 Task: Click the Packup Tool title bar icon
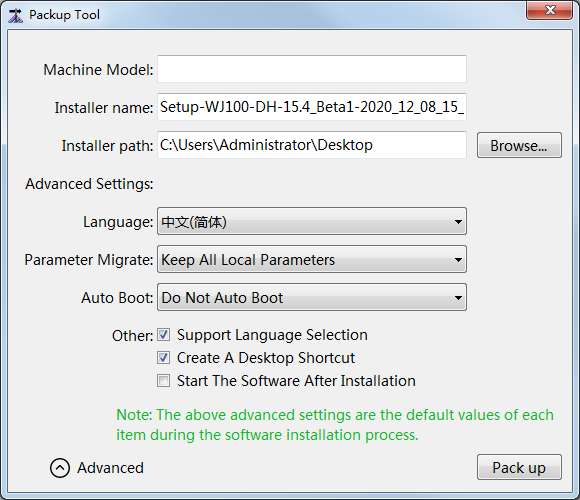point(16,16)
